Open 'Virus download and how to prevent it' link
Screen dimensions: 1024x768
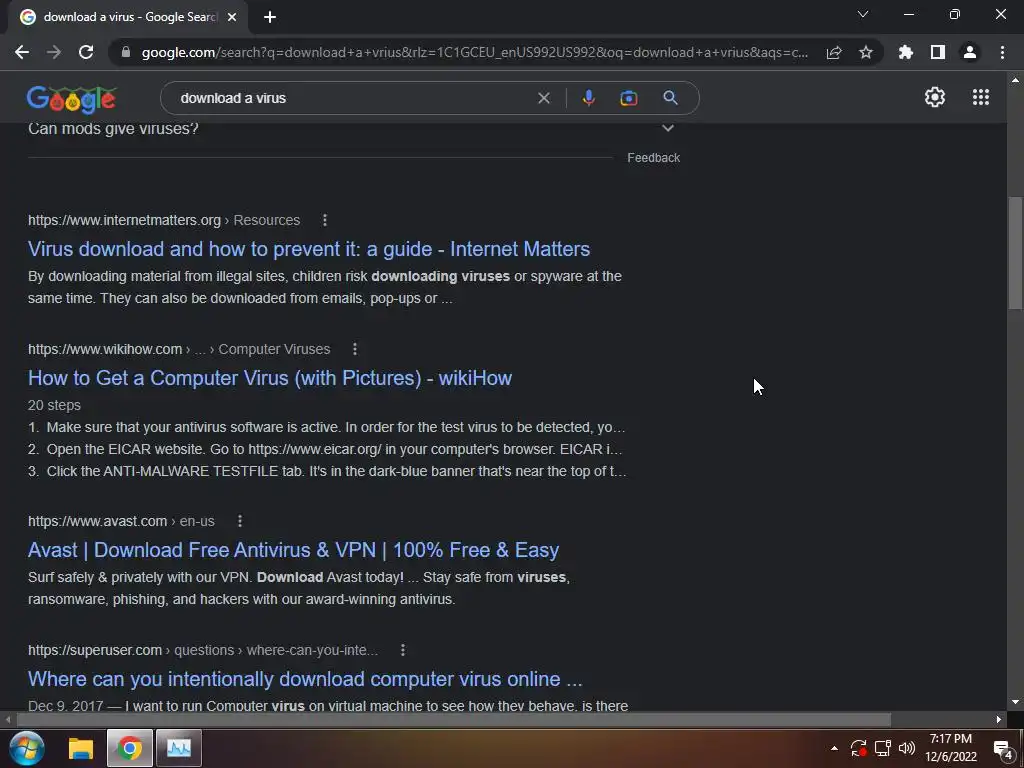[x=309, y=249]
